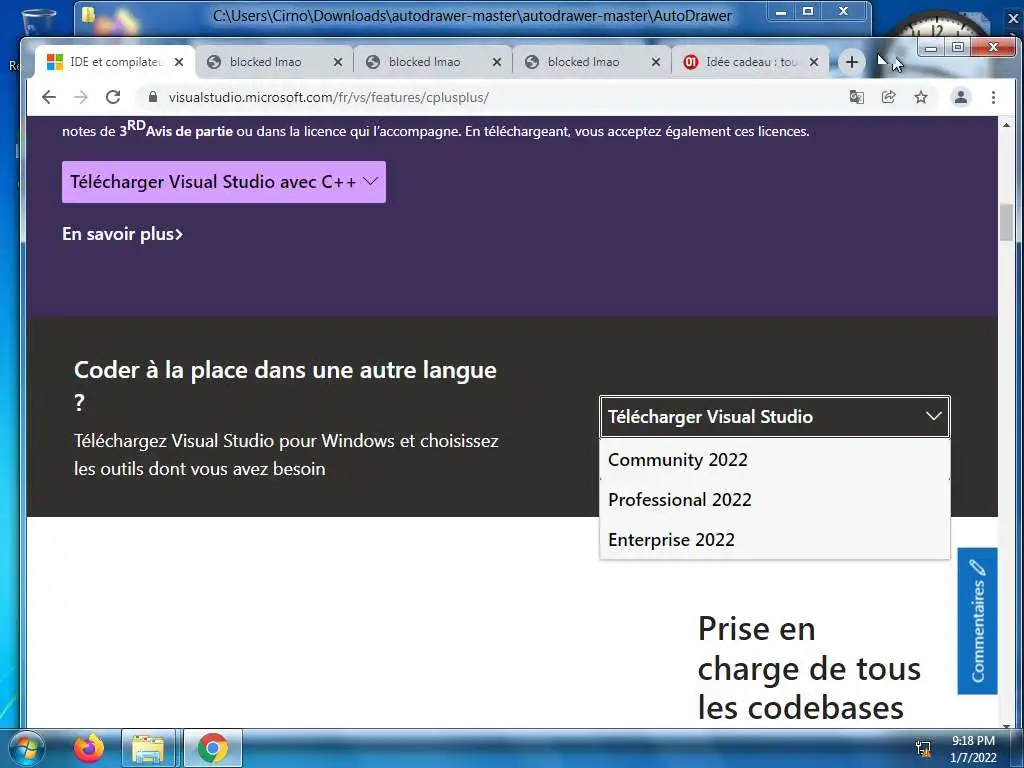Close the Idée cadeau tab

(x=814, y=62)
